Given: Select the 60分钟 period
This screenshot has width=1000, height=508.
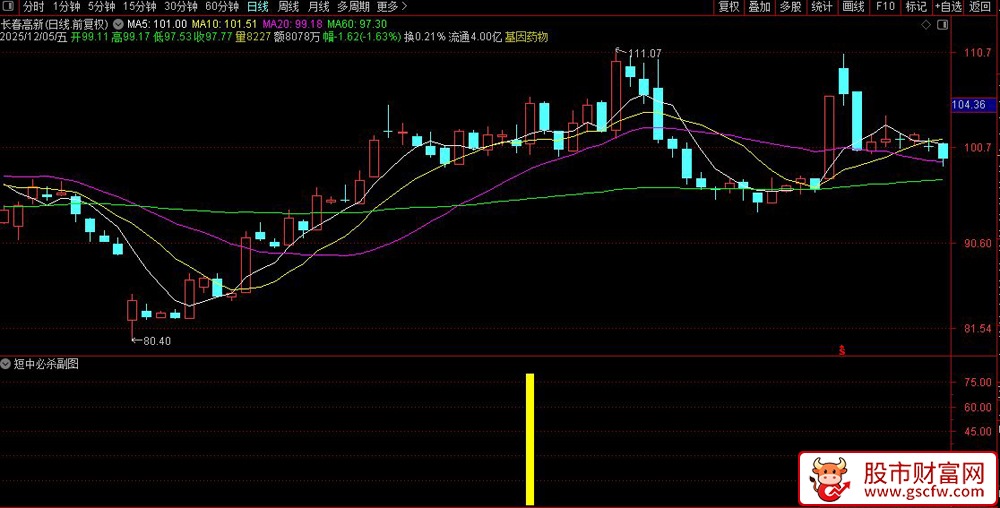Looking at the screenshot, I should click(222, 7).
